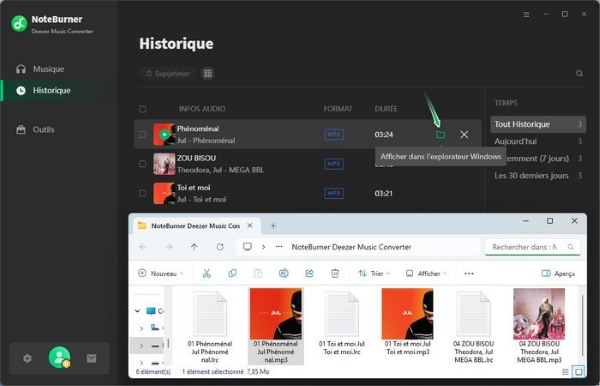
Task: Share the selected file
Action: click(x=310, y=274)
